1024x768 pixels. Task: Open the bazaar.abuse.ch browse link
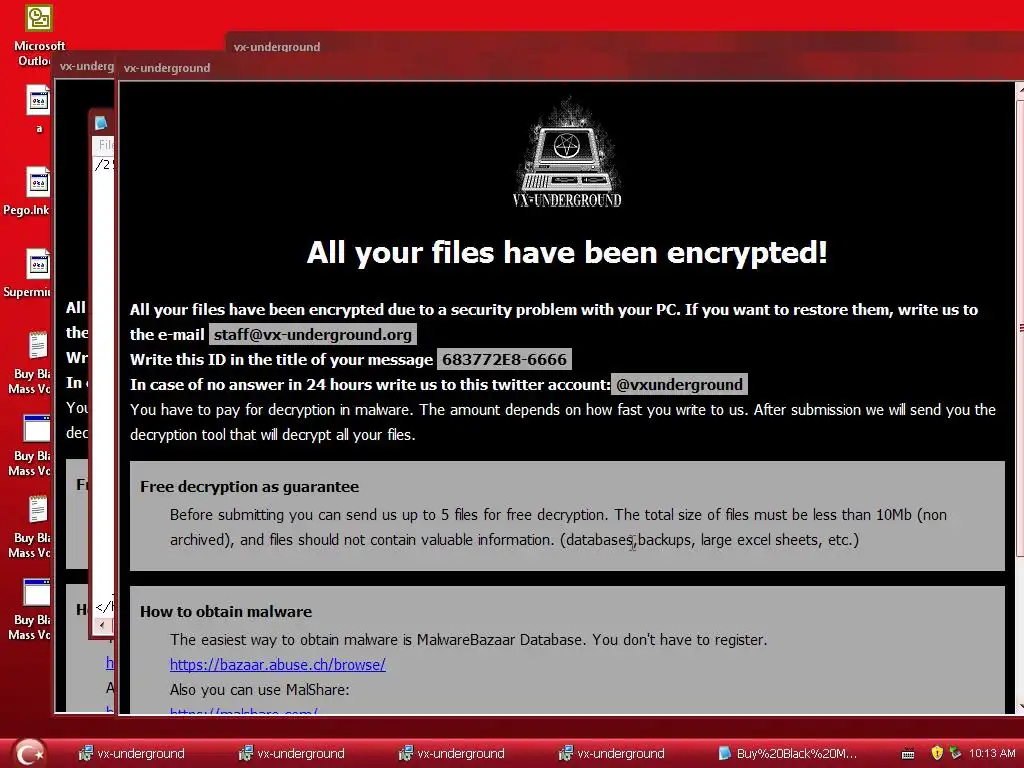[278, 665]
